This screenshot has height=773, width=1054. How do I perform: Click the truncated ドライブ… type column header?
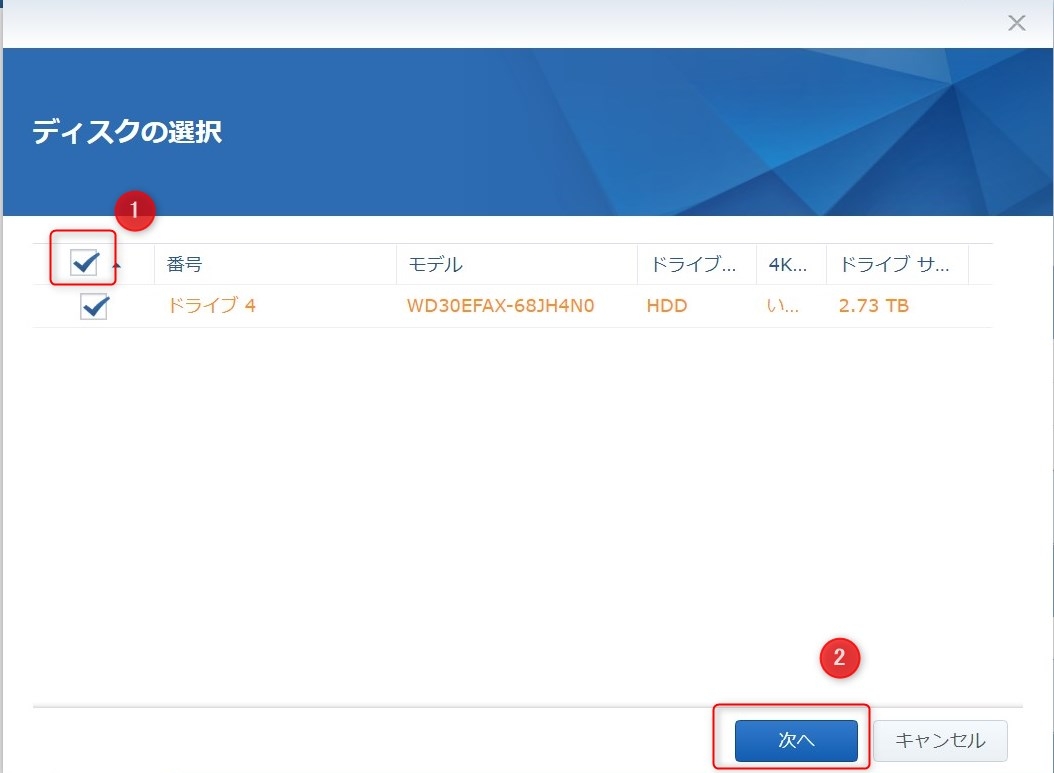[x=694, y=265]
